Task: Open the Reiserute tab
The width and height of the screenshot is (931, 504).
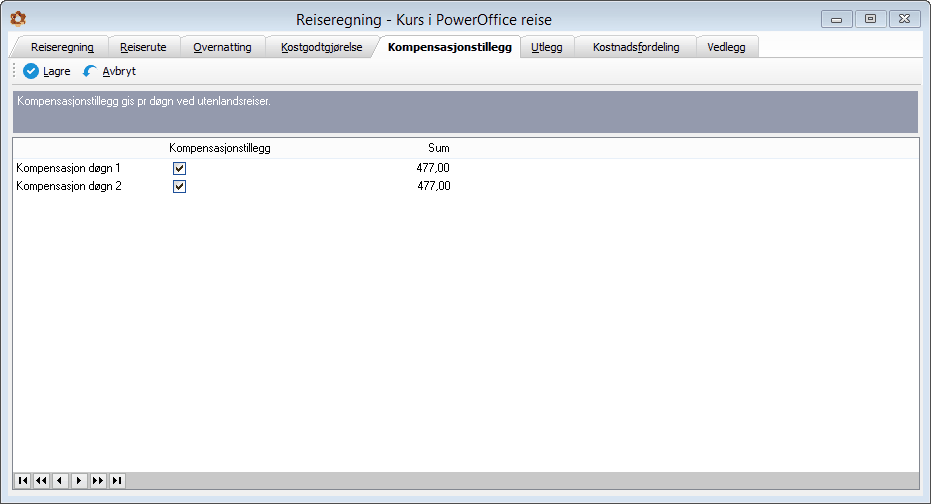Action: [x=143, y=47]
